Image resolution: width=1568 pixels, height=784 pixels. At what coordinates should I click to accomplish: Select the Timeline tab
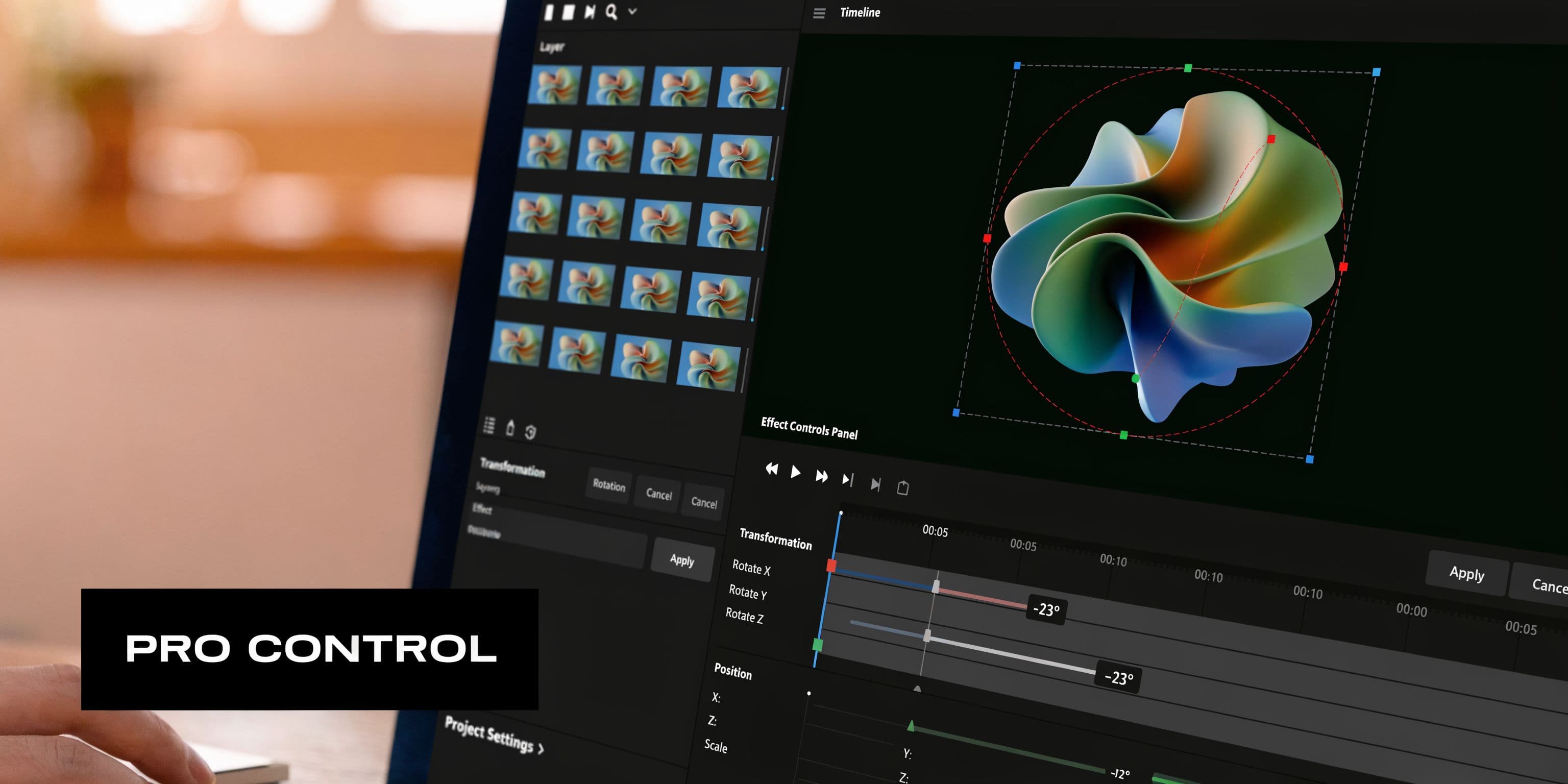click(860, 12)
